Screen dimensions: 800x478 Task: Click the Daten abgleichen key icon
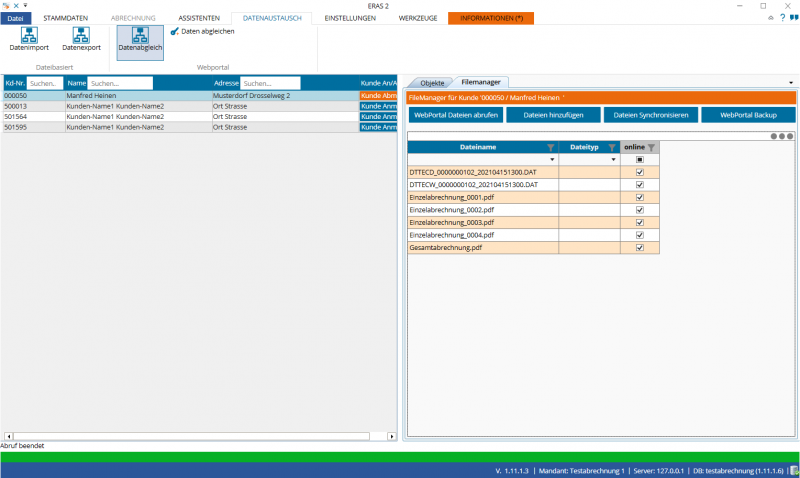(174, 31)
